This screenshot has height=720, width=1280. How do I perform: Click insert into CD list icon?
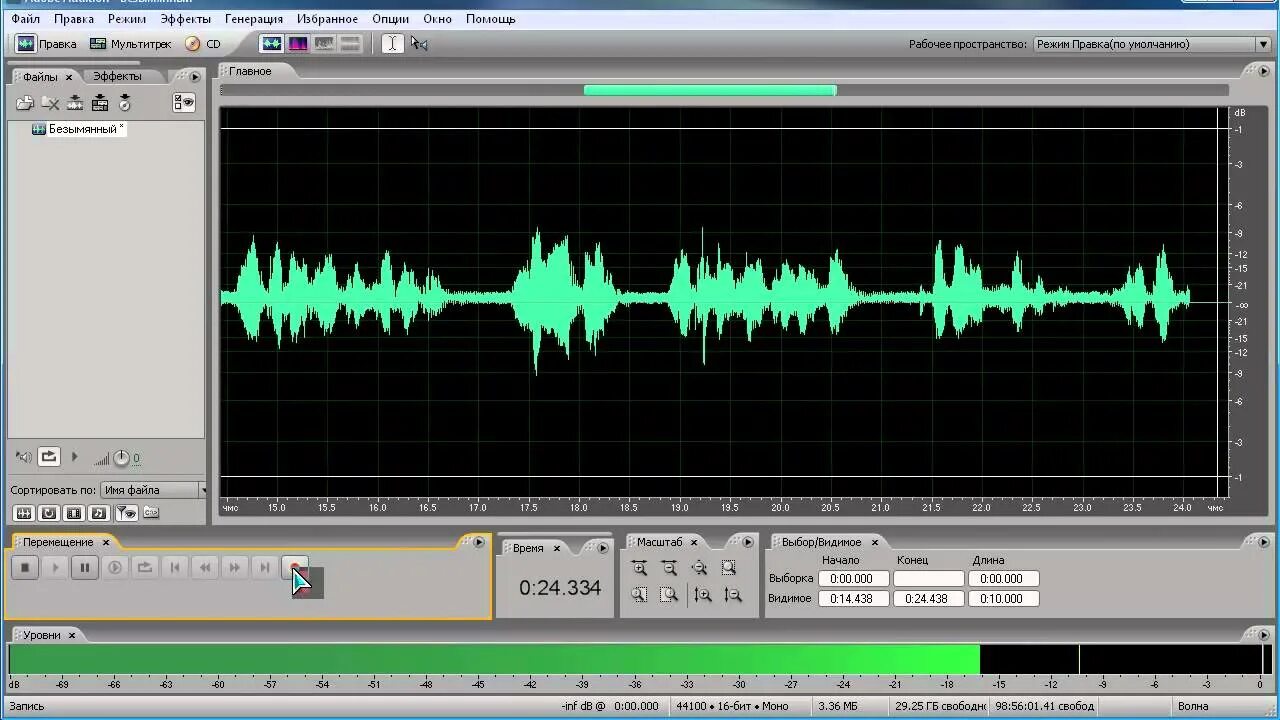coord(100,103)
